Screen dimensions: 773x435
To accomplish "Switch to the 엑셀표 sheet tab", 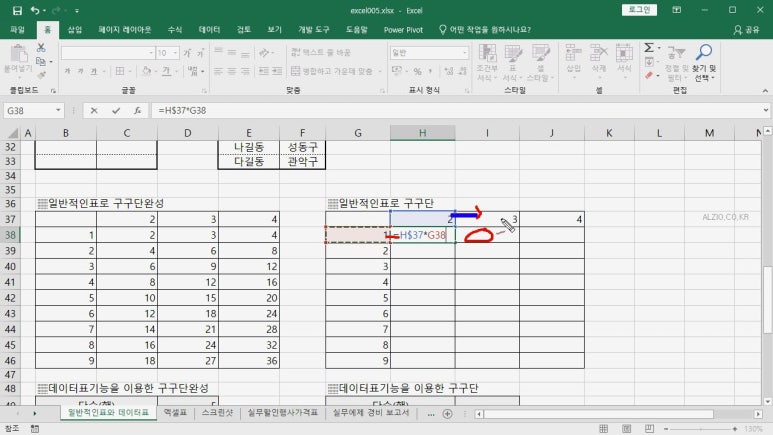I will (x=175, y=412).
